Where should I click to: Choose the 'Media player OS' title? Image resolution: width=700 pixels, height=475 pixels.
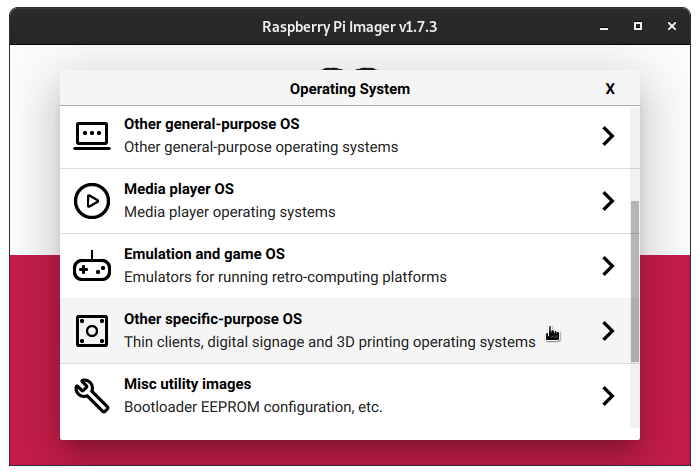pos(178,189)
